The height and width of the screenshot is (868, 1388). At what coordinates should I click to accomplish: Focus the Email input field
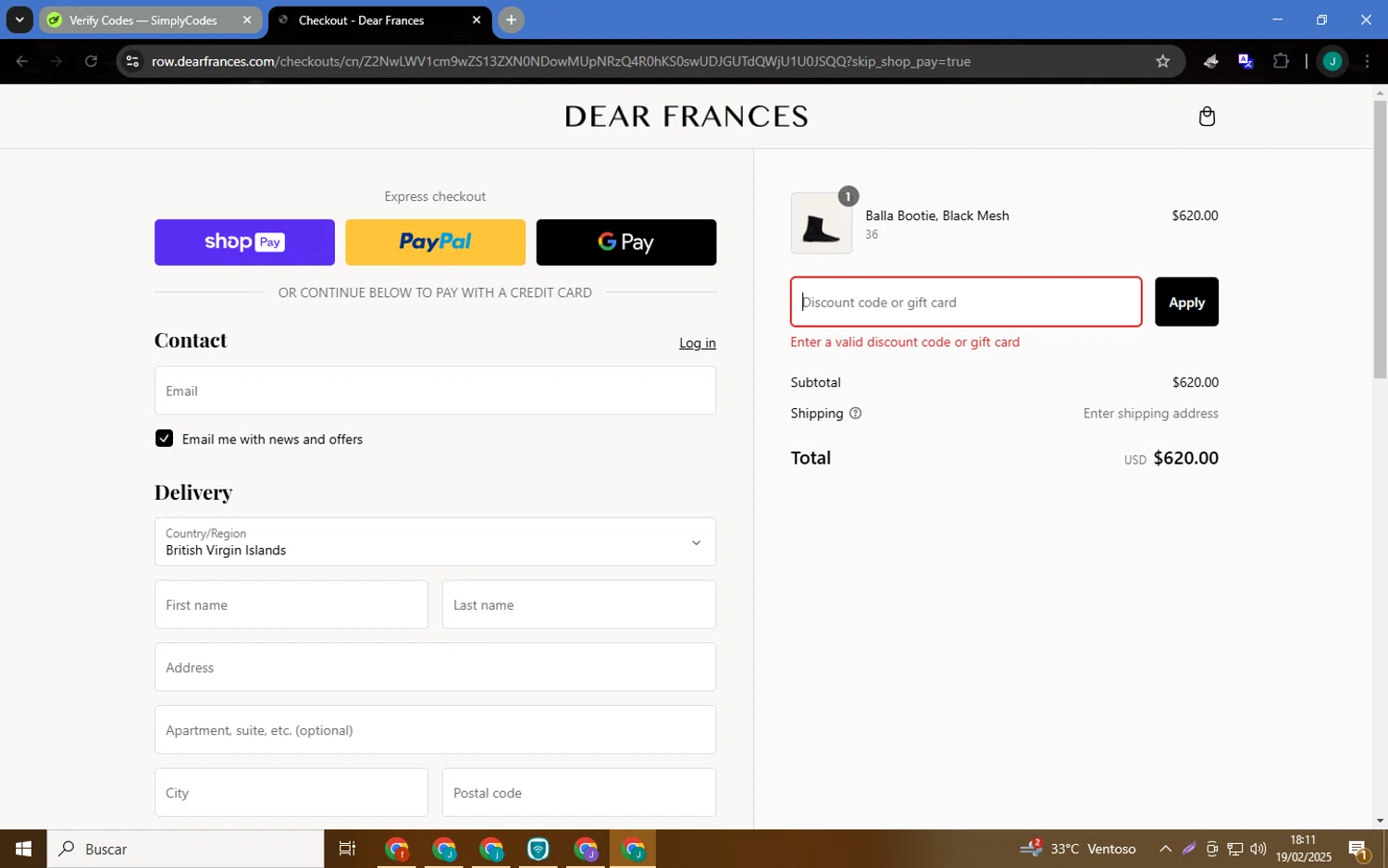435,391
